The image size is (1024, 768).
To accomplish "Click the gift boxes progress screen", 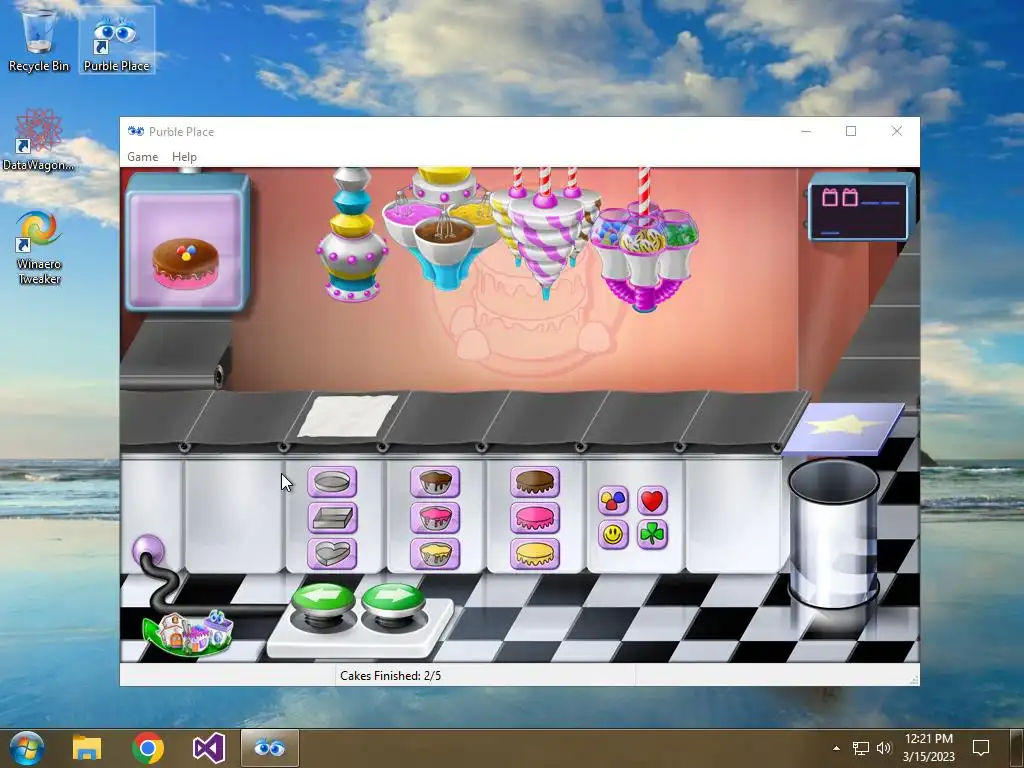I will [x=858, y=209].
